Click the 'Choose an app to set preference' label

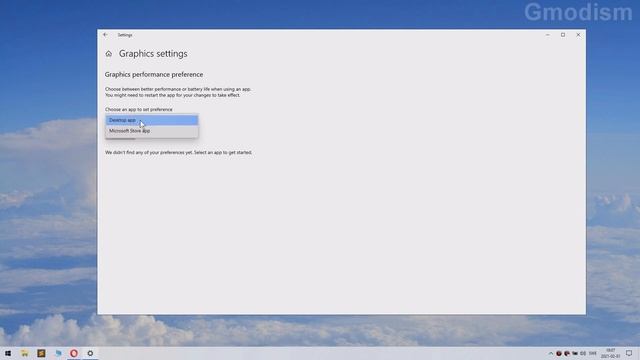139,109
